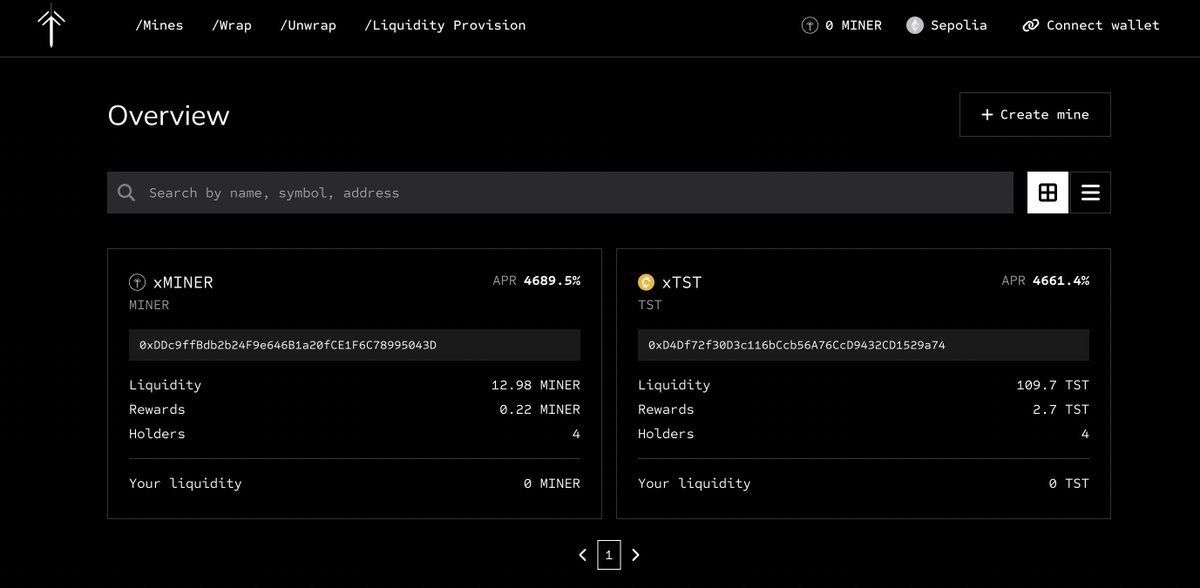Select page 1 in pagination
The height and width of the screenshot is (588, 1200).
point(609,554)
